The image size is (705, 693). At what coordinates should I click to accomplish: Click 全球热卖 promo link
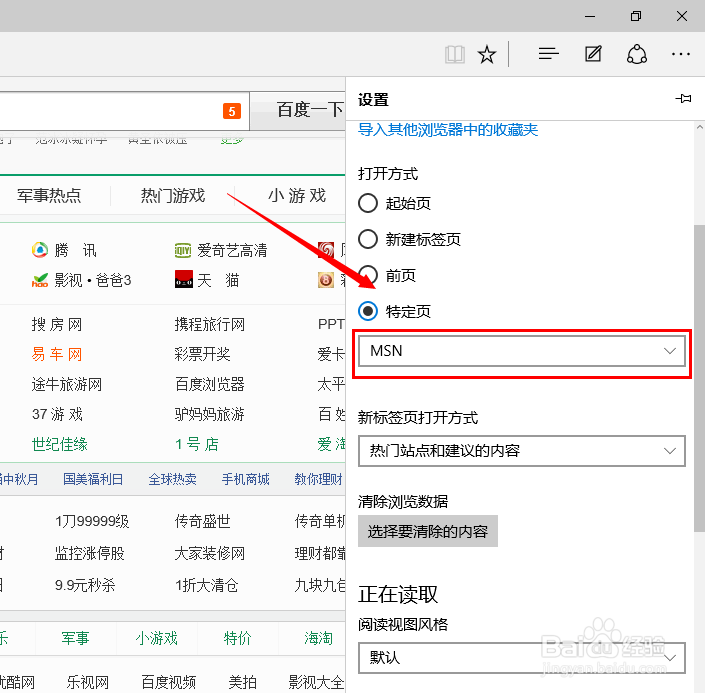point(173,479)
